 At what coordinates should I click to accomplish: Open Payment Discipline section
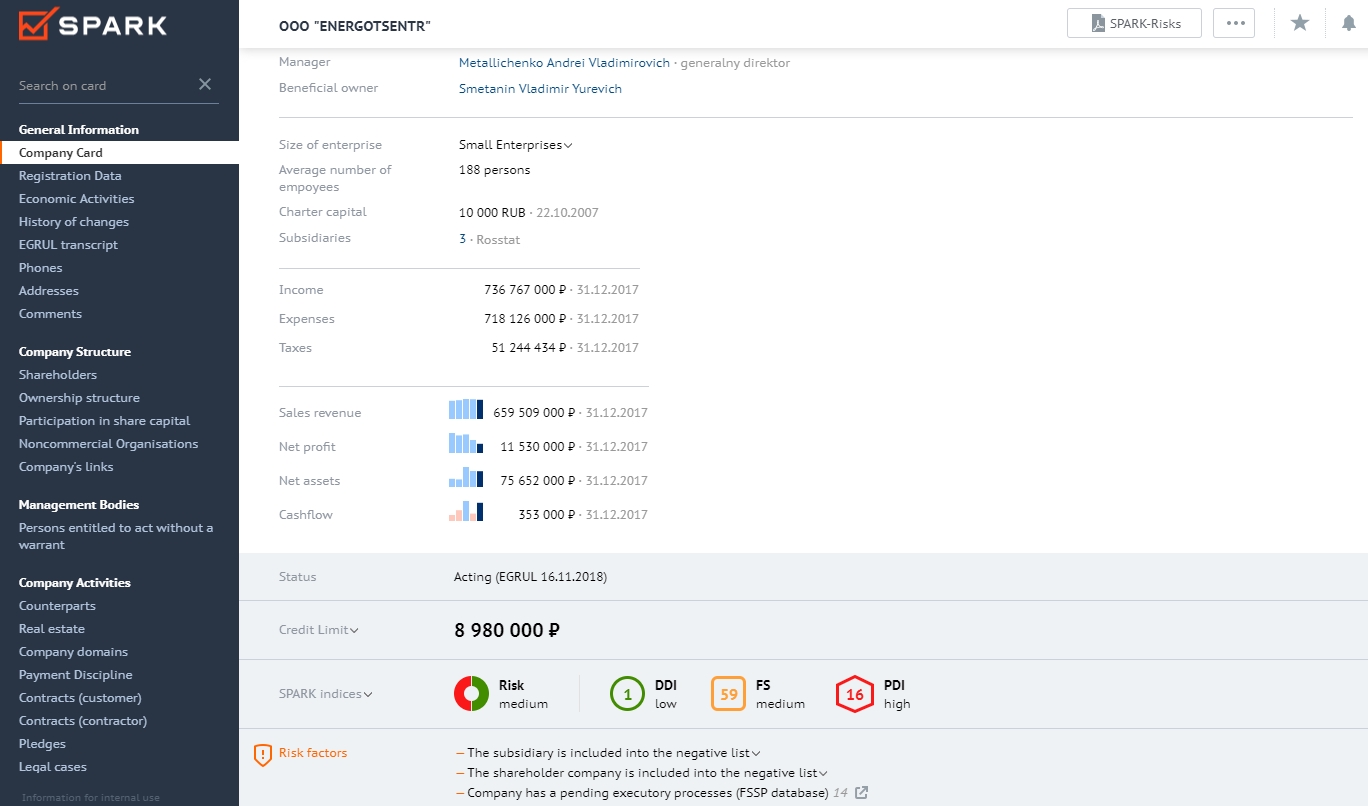[x=76, y=675]
